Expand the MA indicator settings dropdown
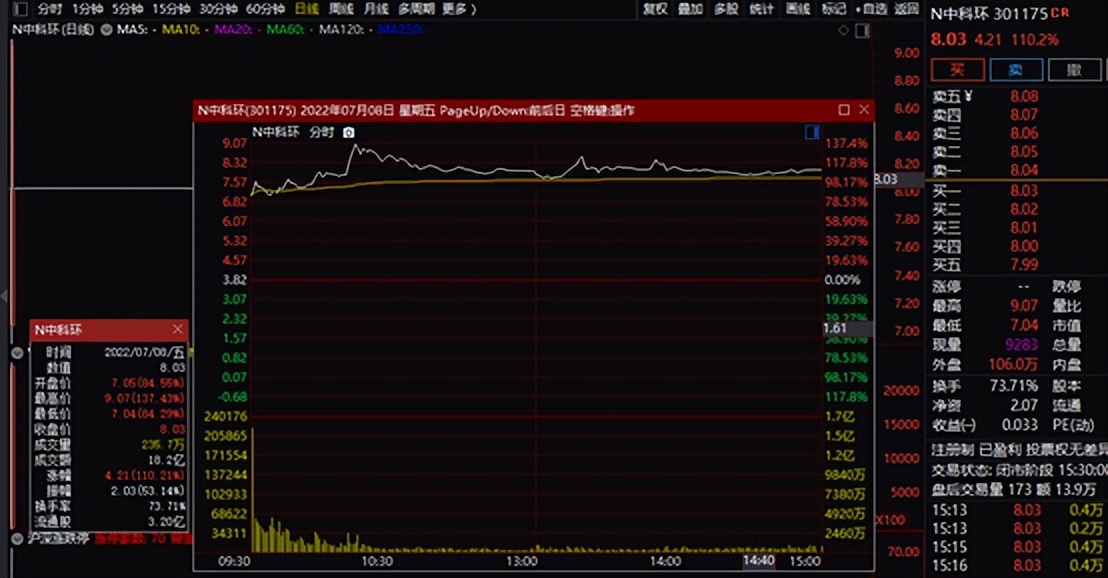This screenshot has width=1108, height=578. 107,30
